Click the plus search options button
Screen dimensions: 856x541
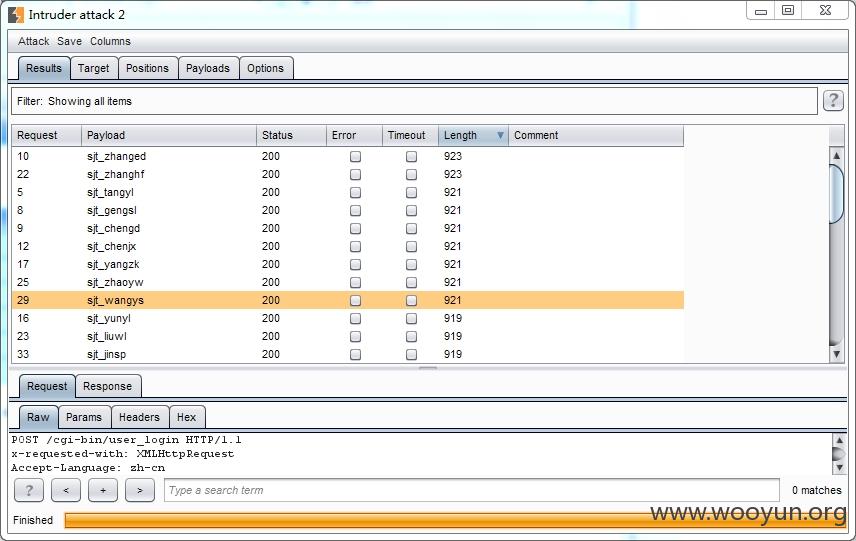click(103, 490)
